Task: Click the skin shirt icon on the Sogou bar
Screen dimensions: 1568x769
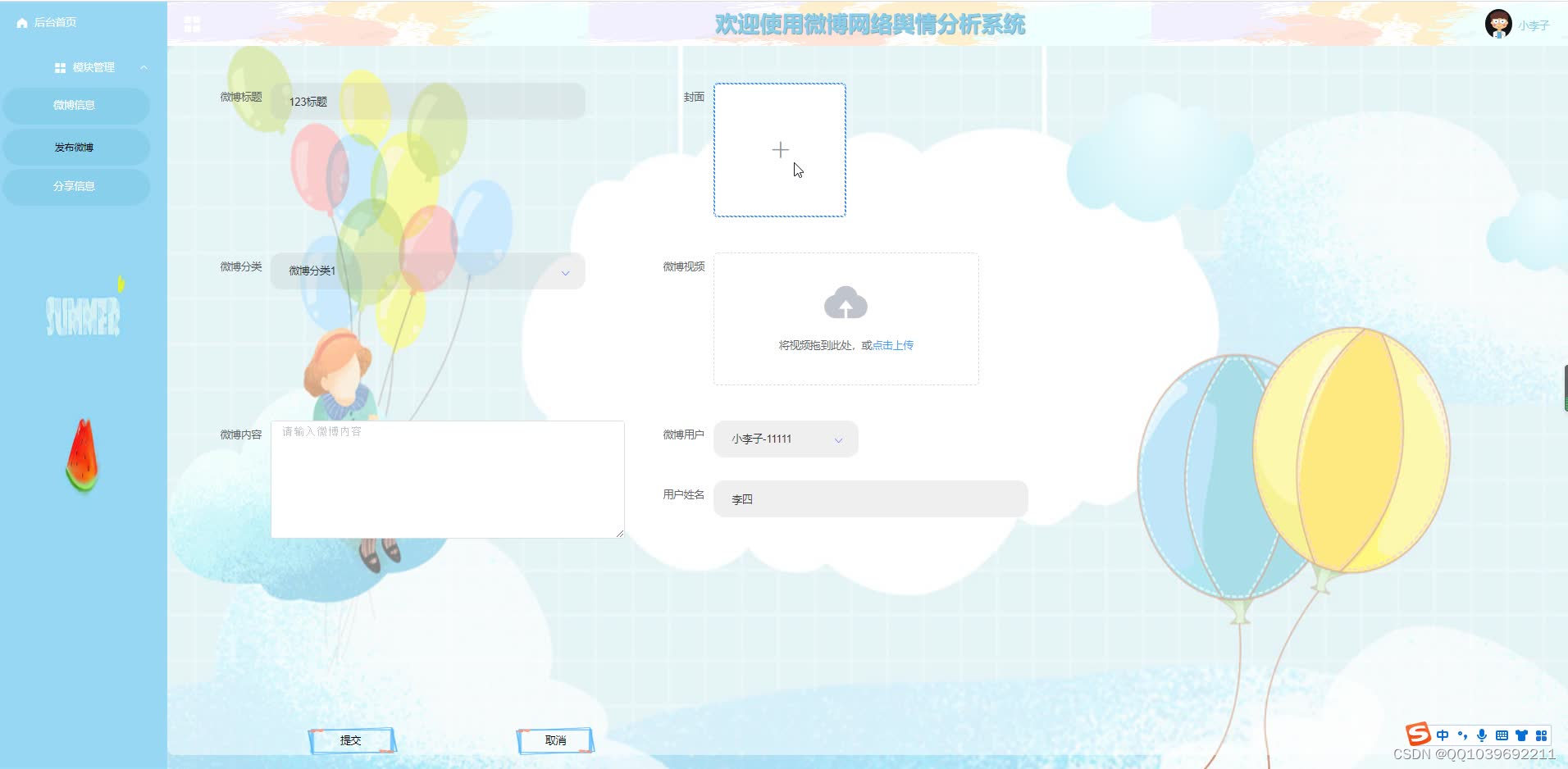Action: tap(1521, 735)
